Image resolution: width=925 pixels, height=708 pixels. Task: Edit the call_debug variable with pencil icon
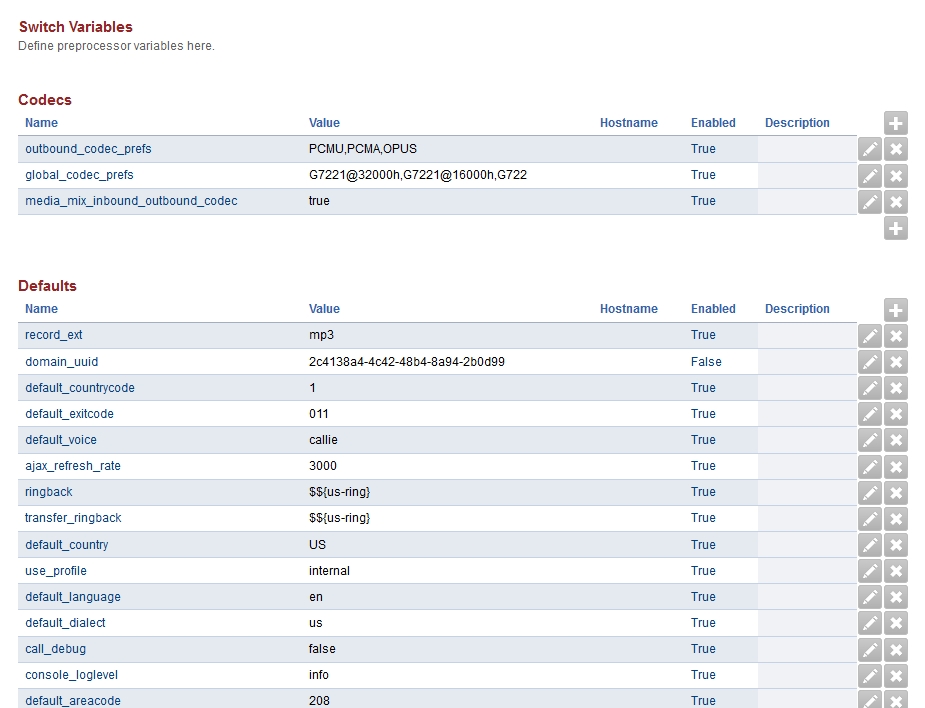[870, 650]
